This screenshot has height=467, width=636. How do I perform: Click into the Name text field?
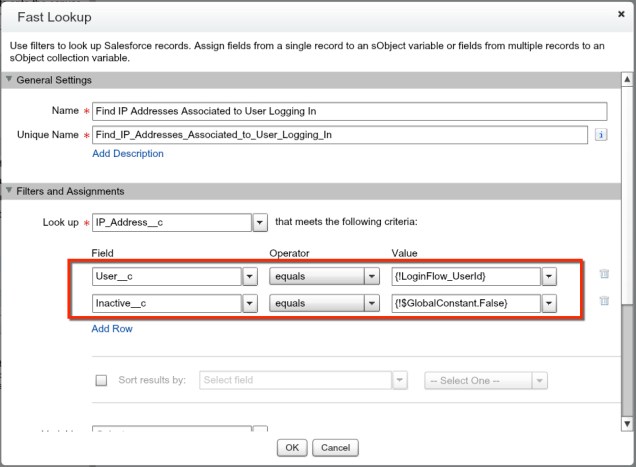coord(349,112)
